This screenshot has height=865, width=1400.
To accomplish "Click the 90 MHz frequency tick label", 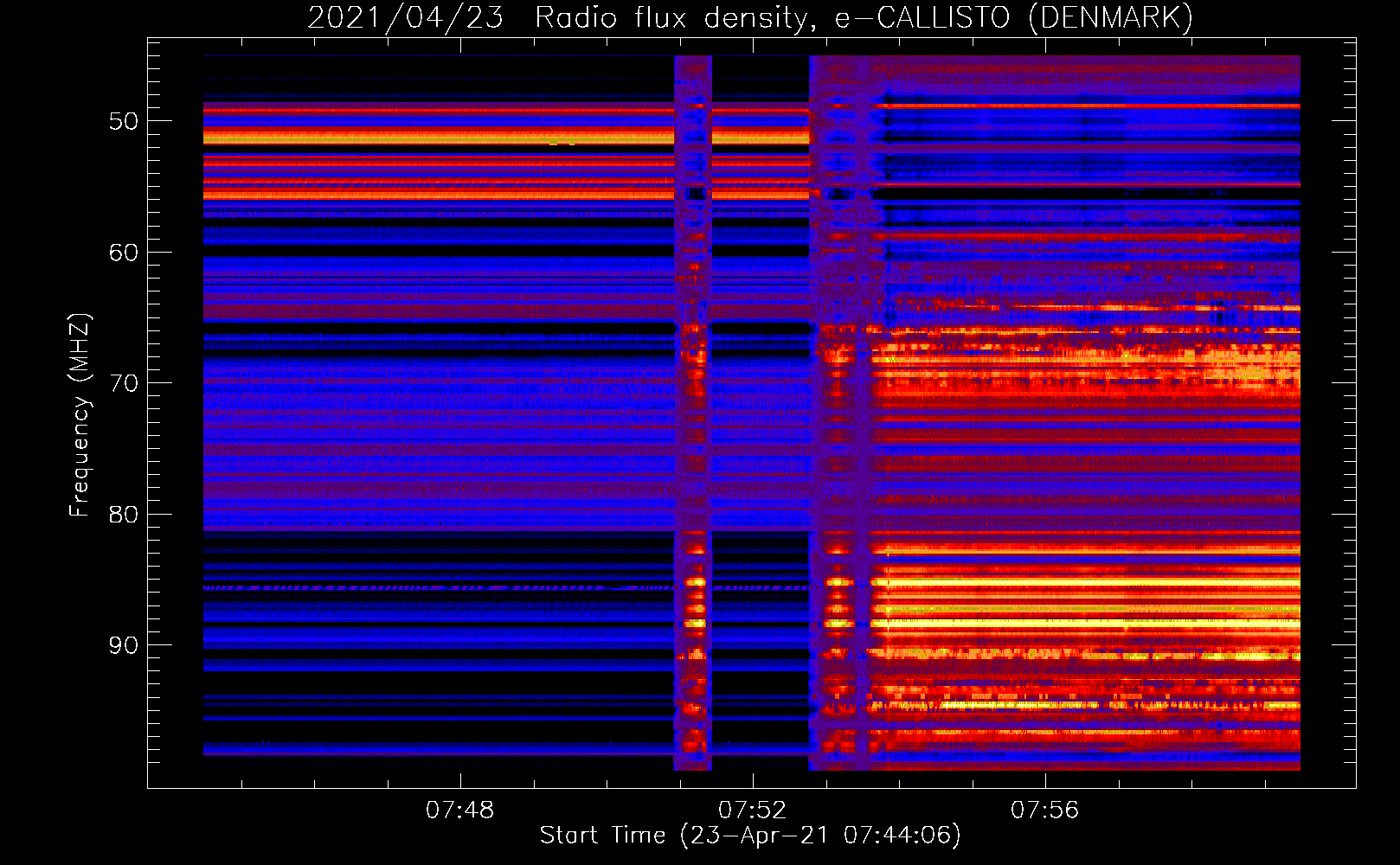I will point(124,645).
